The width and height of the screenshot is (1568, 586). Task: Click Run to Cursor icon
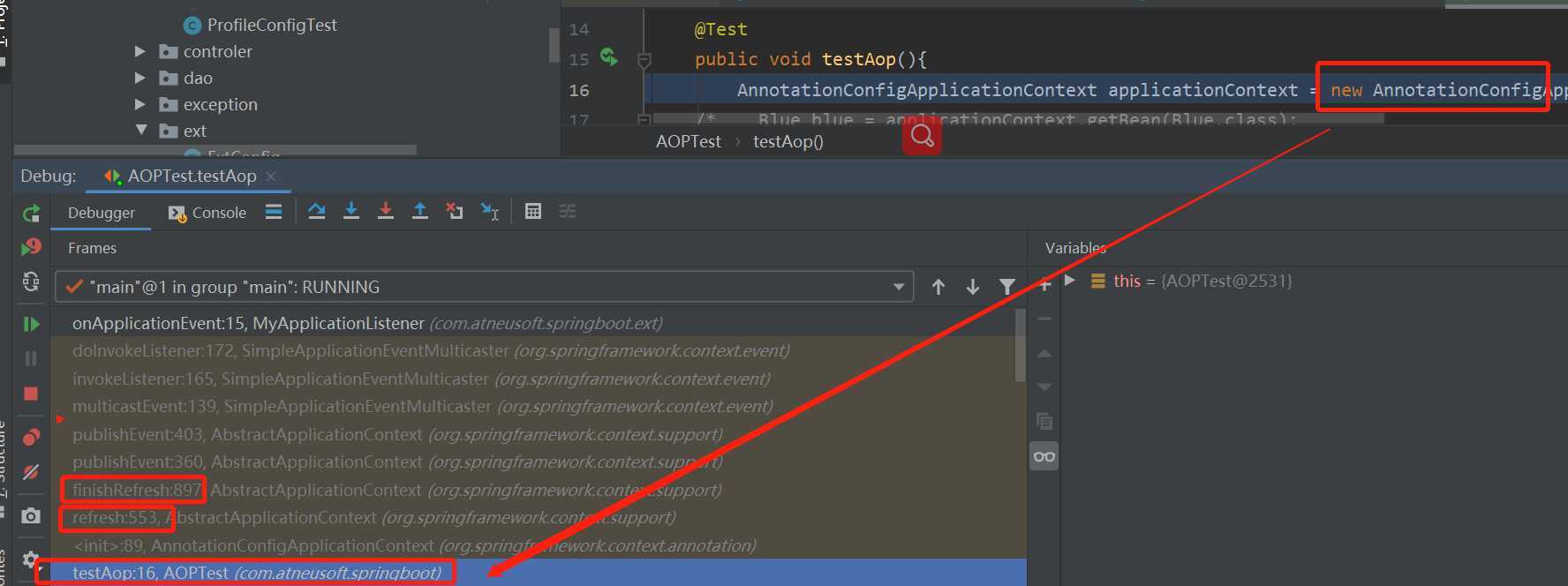489,211
